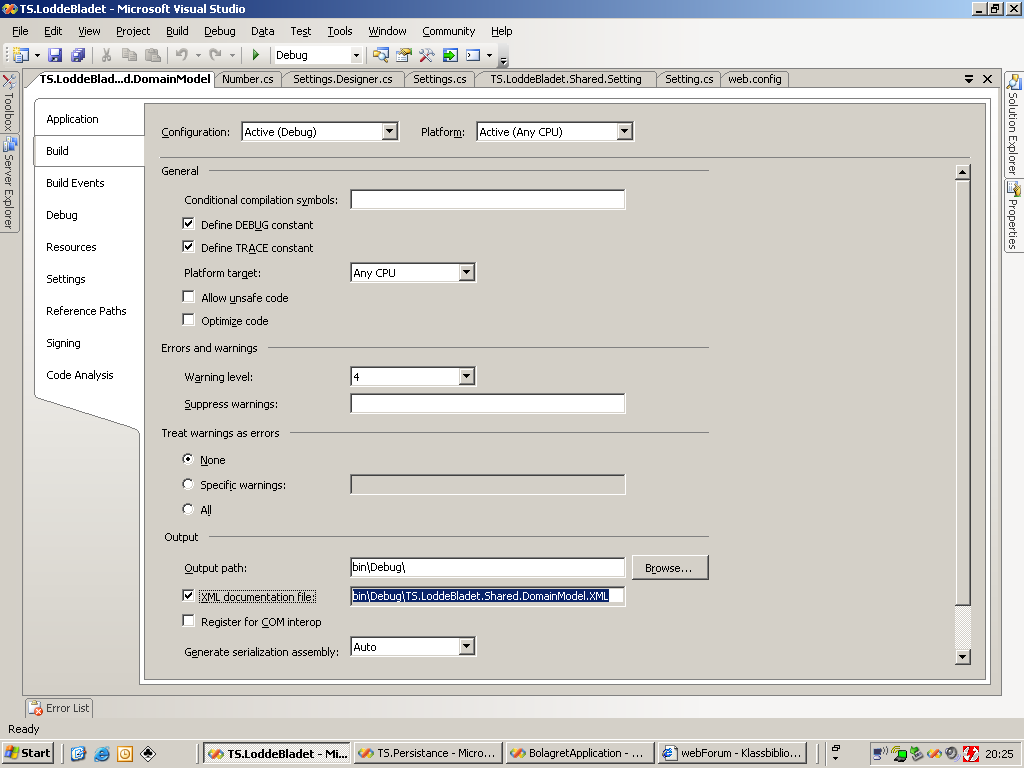Screen dimensions: 1024x768
Task: Open Generate serialization assembly dropdown
Action: pos(466,647)
